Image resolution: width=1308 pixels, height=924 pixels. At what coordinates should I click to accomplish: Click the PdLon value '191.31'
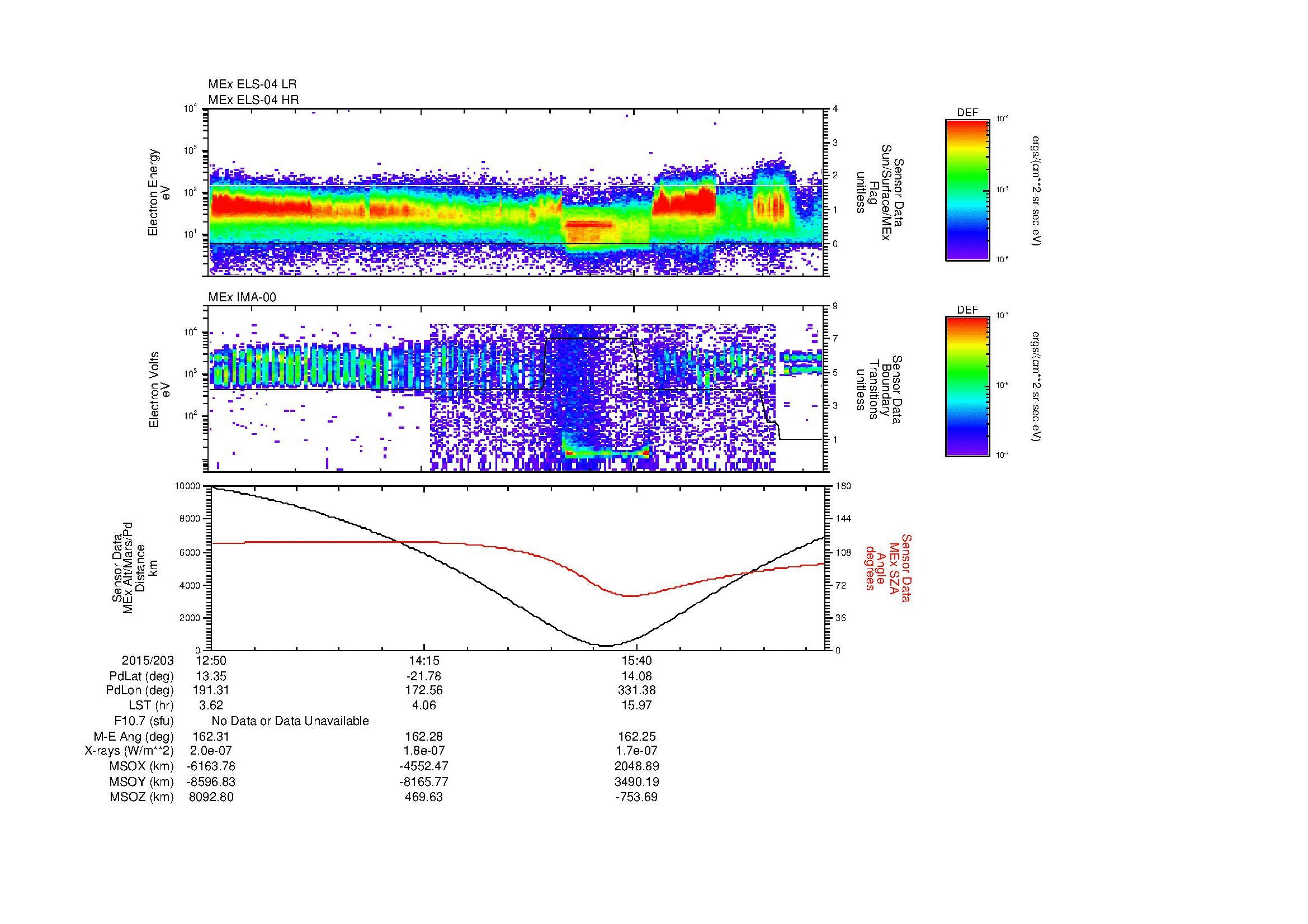coord(211,690)
